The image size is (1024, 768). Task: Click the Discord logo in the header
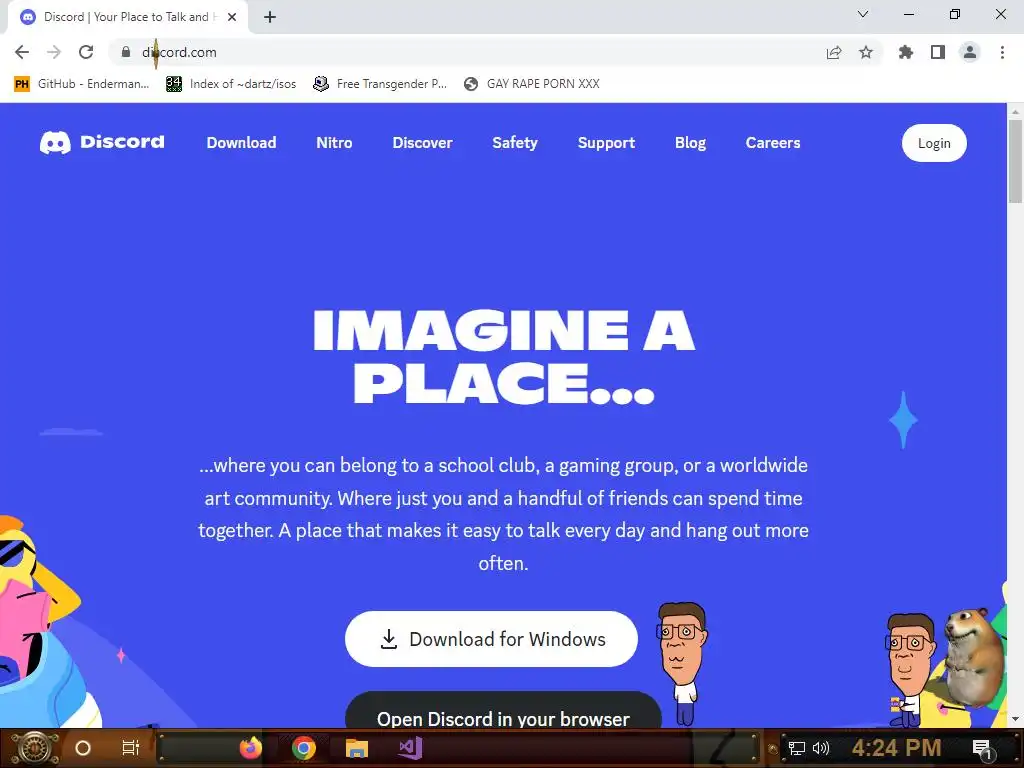click(102, 142)
